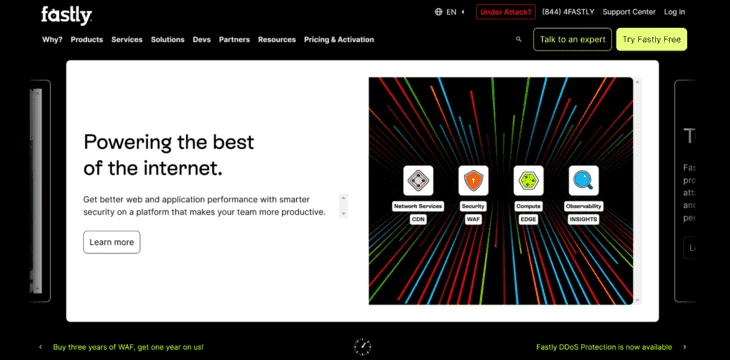
Task: Click the search magnifier icon
Action: pyautogui.click(x=519, y=40)
